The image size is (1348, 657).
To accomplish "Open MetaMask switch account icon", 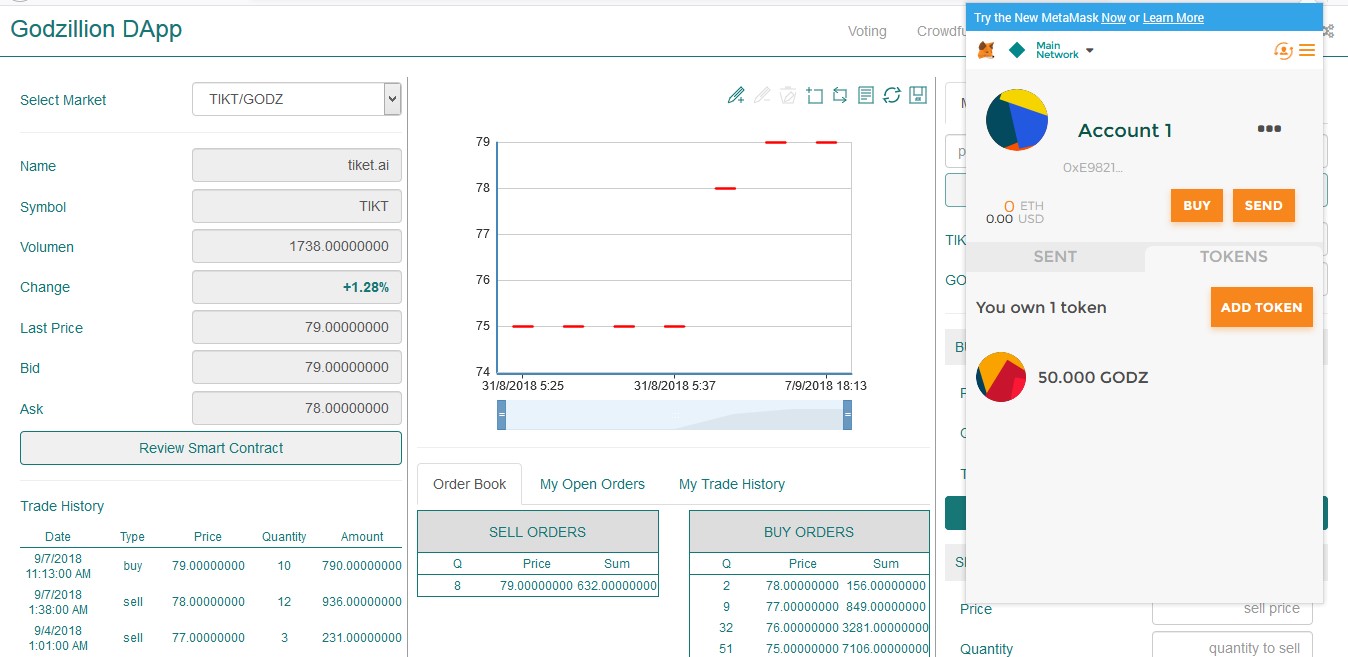I will tap(1283, 50).
